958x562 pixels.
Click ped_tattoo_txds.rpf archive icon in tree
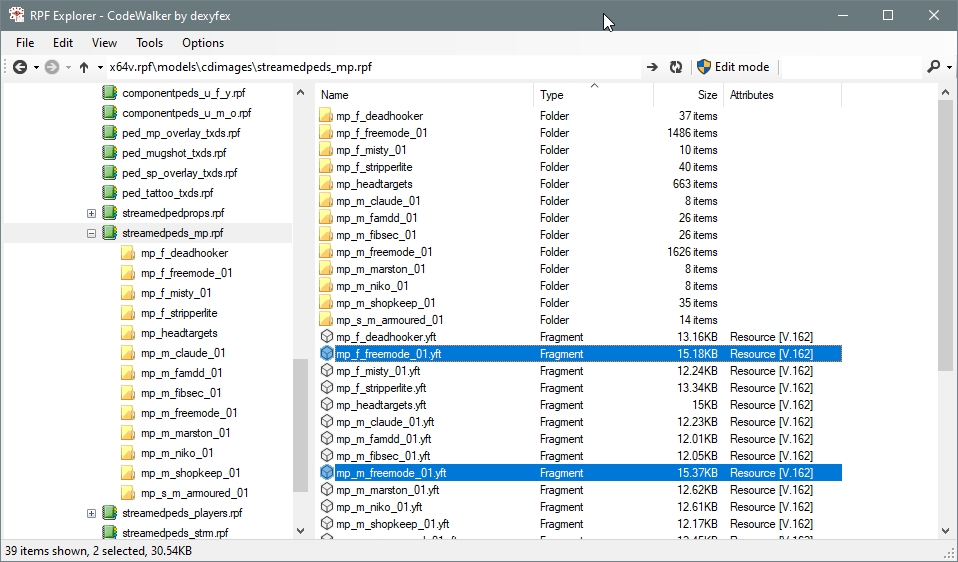pyautogui.click(x=110, y=193)
